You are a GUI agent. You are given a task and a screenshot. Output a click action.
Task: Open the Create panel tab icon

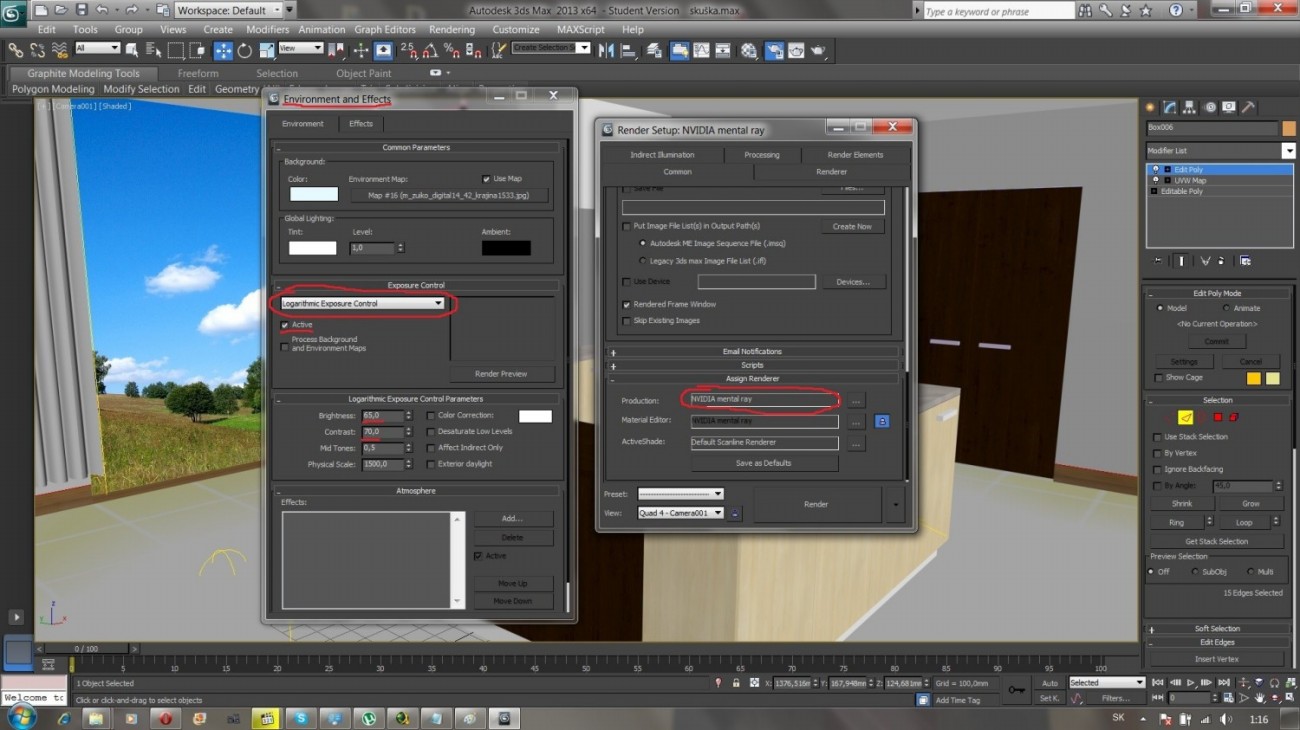[1150, 107]
